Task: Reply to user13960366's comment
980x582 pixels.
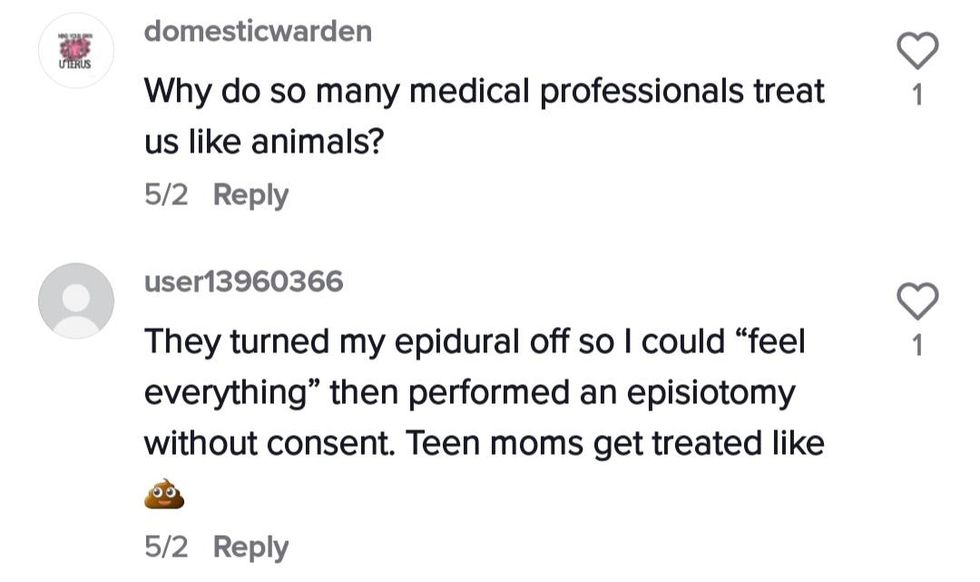Action: pos(251,547)
